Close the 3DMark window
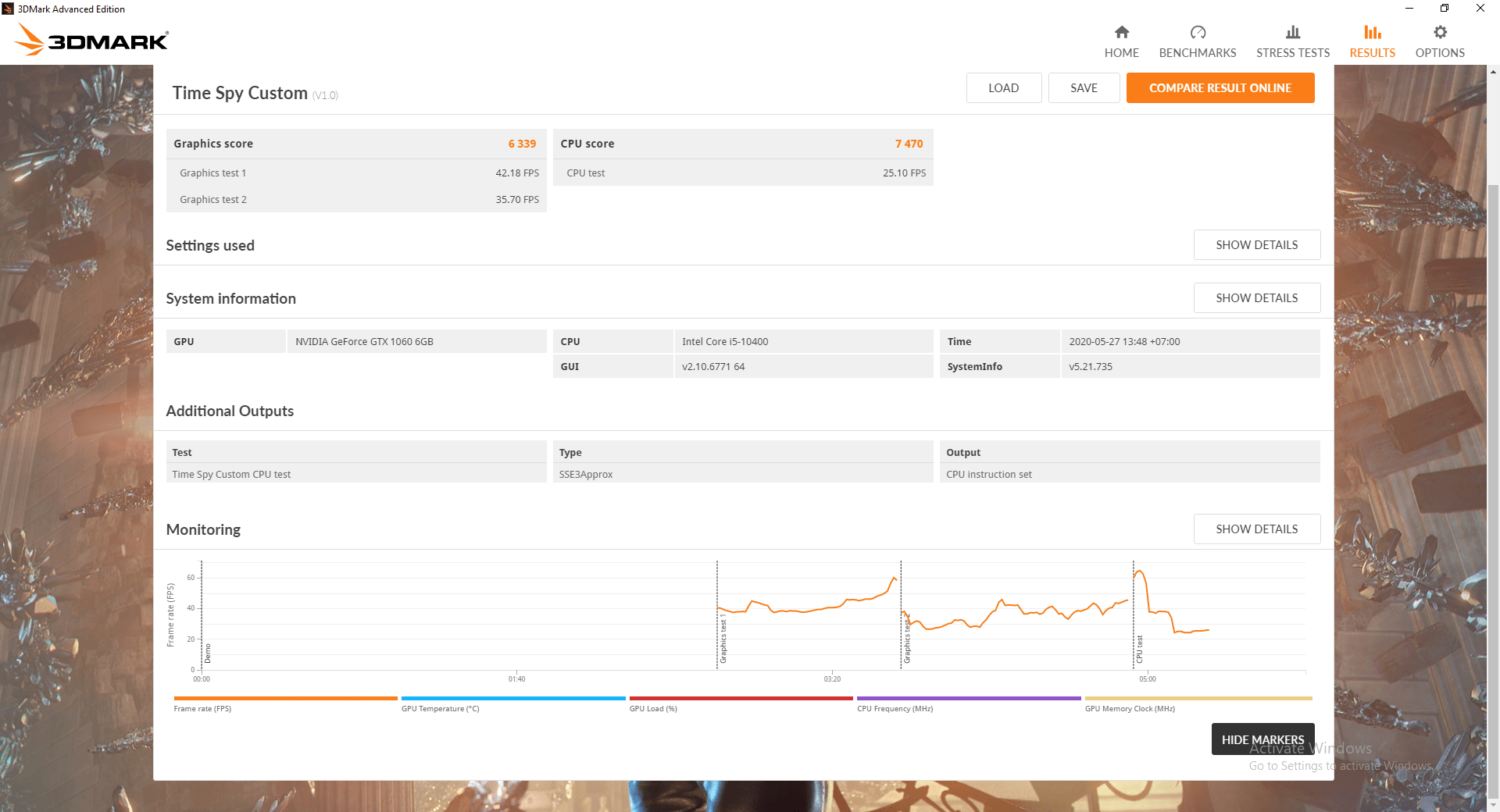This screenshot has width=1500, height=812. [1480, 9]
